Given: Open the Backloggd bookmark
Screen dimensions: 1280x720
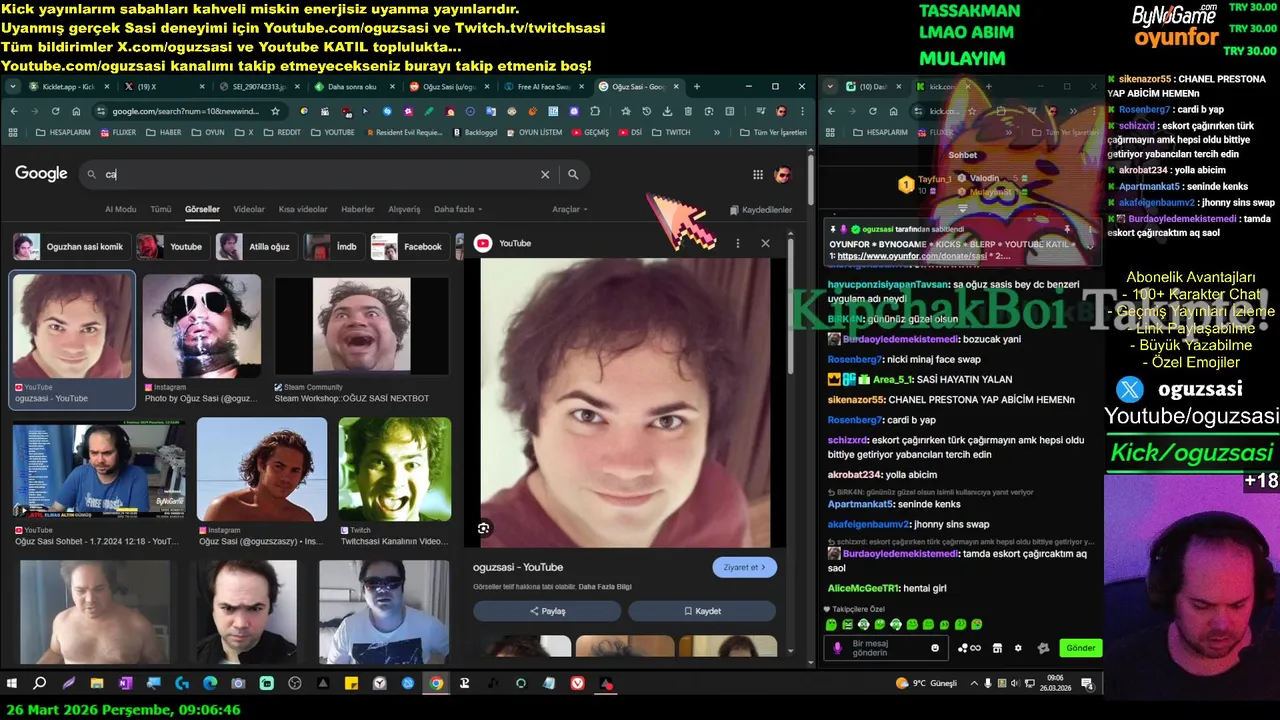Looking at the screenshot, I should pyautogui.click(x=475, y=132).
